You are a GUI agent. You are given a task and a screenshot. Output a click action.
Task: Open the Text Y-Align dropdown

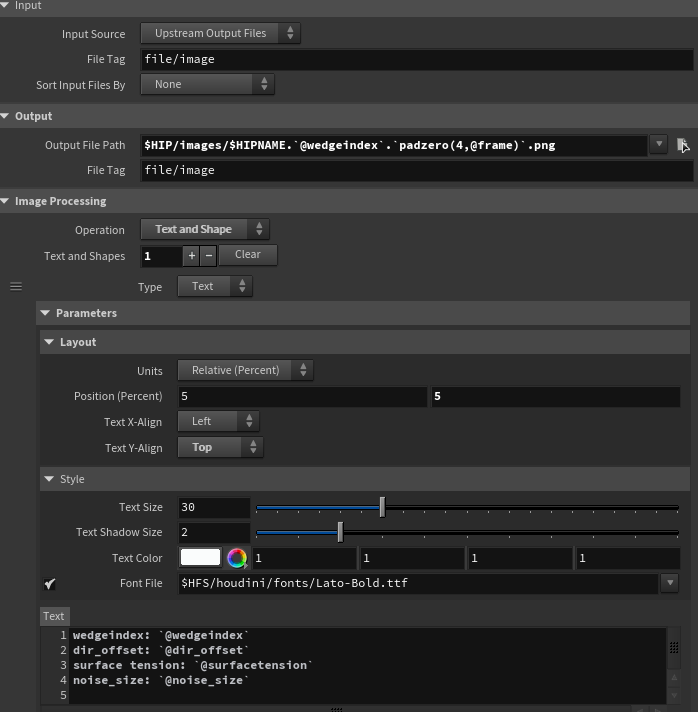click(x=220, y=448)
